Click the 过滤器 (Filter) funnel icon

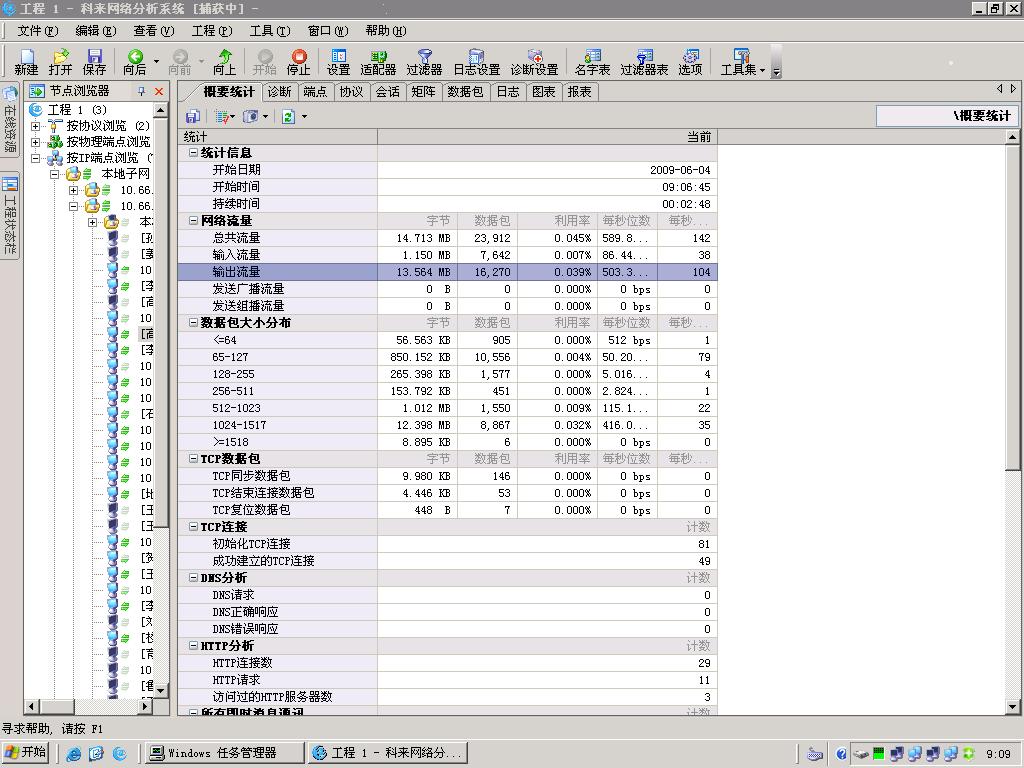pos(424,62)
